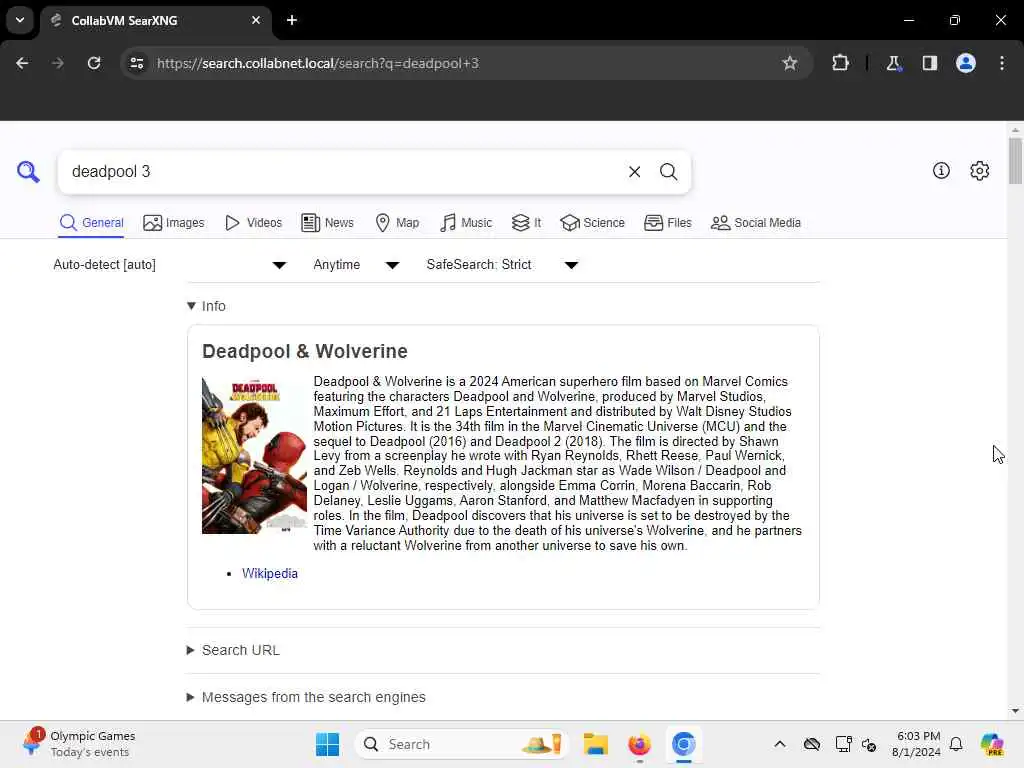Viewport: 1024px width, 768px height.
Task: Switch to the Images tab
Action: coord(174,223)
